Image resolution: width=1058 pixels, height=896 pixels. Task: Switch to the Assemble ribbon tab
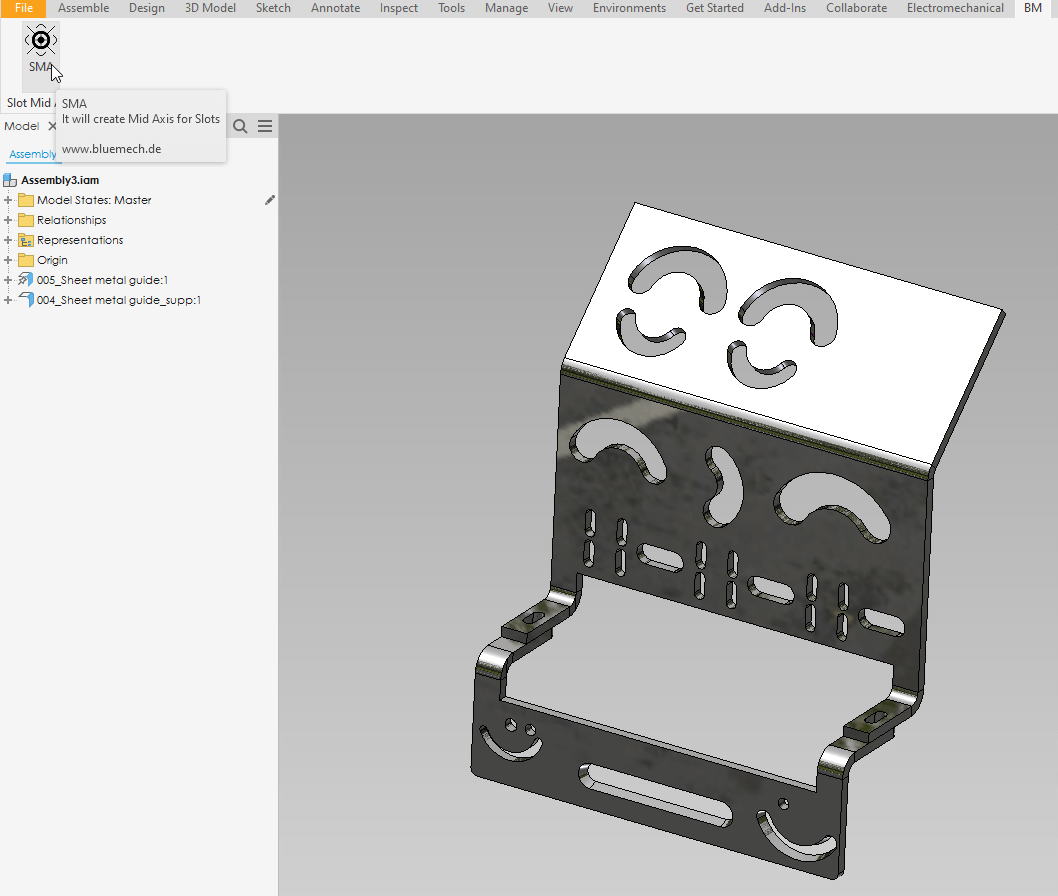(x=84, y=8)
